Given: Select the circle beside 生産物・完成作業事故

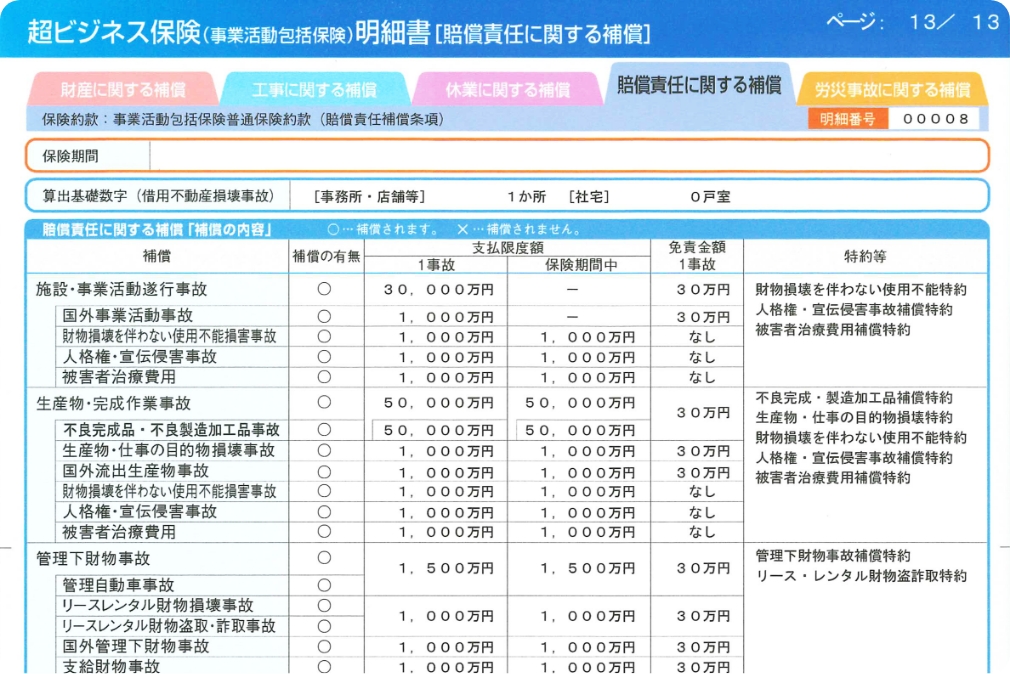Looking at the screenshot, I should click(324, 402).
